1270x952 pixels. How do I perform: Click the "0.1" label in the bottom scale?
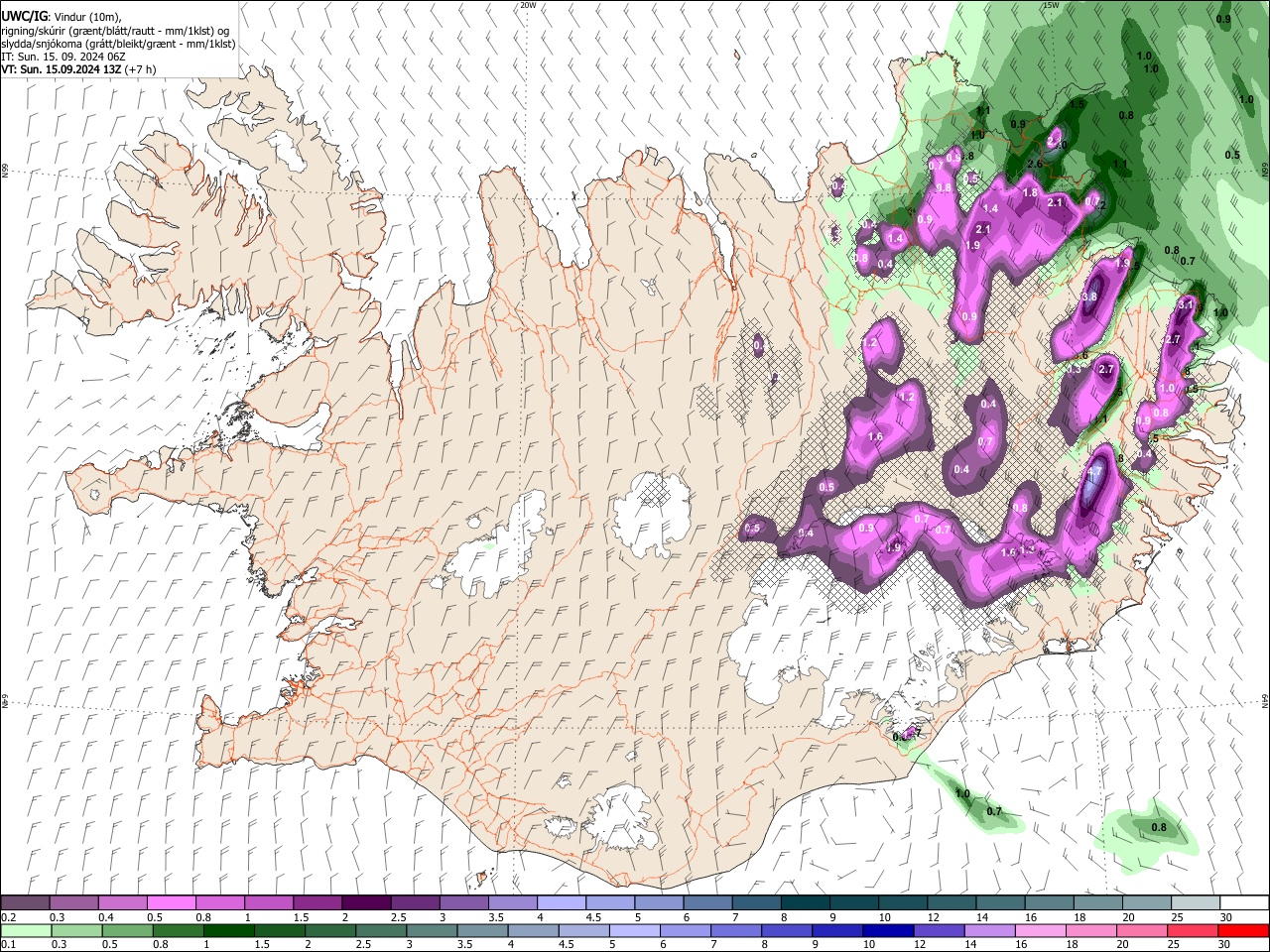(8, 945)
